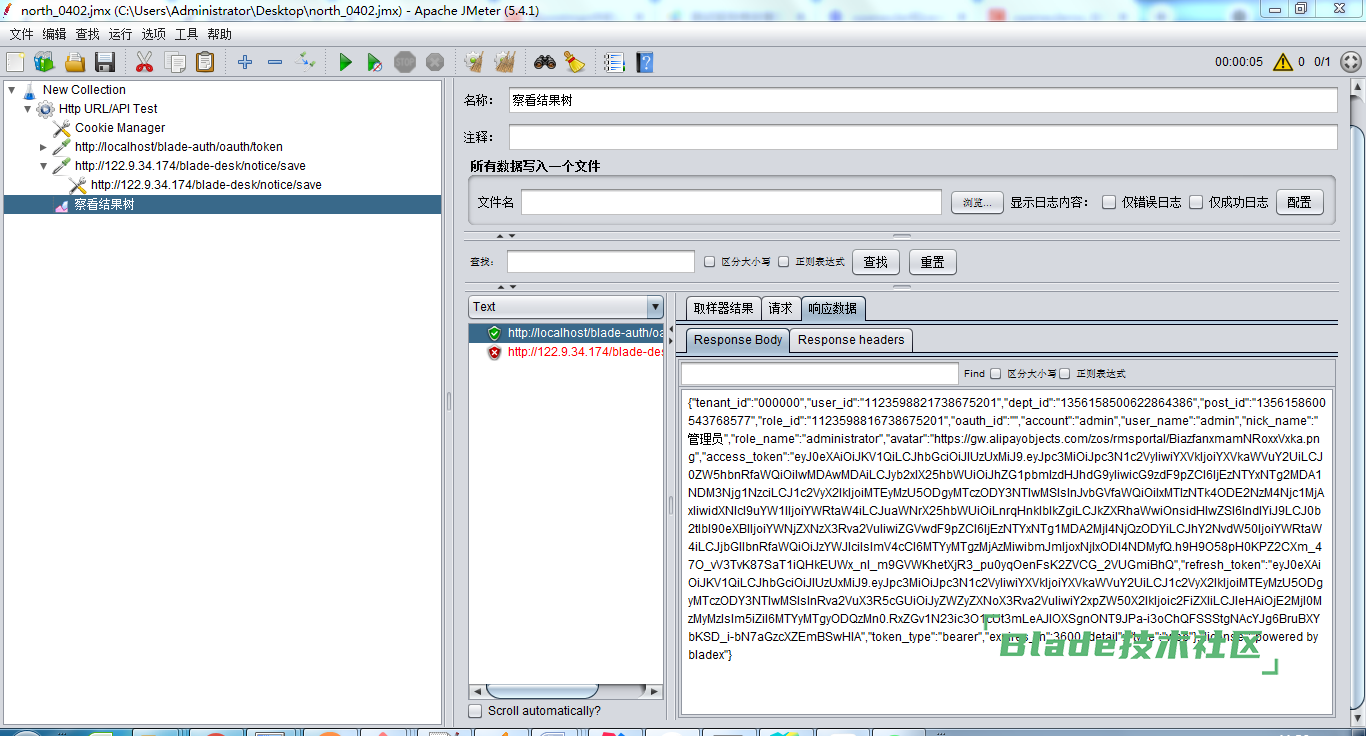Switch to the 取样器结果 tab
Screen dimensions: 1366x736
tap(724, 309)
